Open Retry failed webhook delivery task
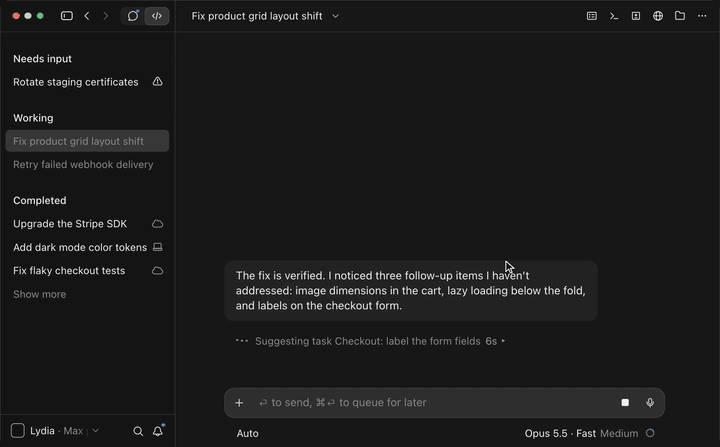Viewport: 720px width, 447px height. pyautogui.click(x=87, y=164)
